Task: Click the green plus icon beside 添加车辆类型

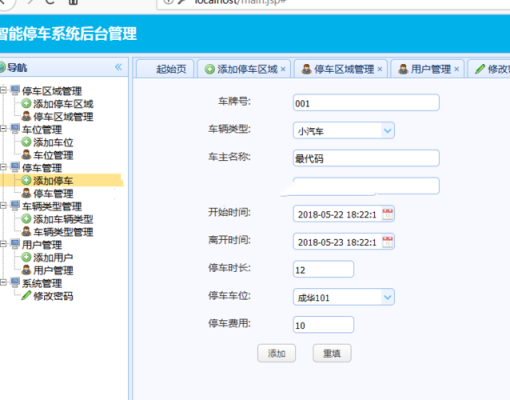Action: coord(26,219)
